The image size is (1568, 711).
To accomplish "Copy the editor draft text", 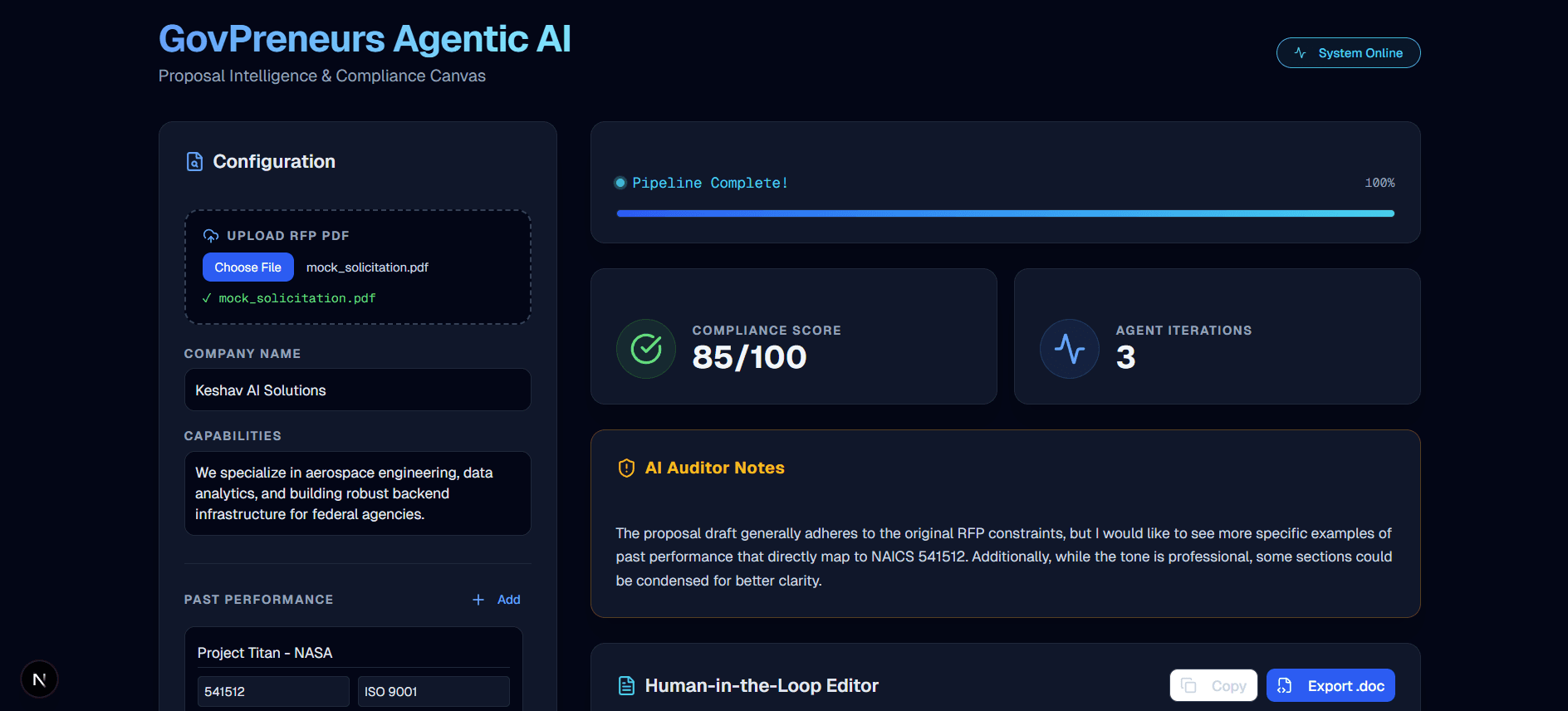I will (x=1213, y=685).
